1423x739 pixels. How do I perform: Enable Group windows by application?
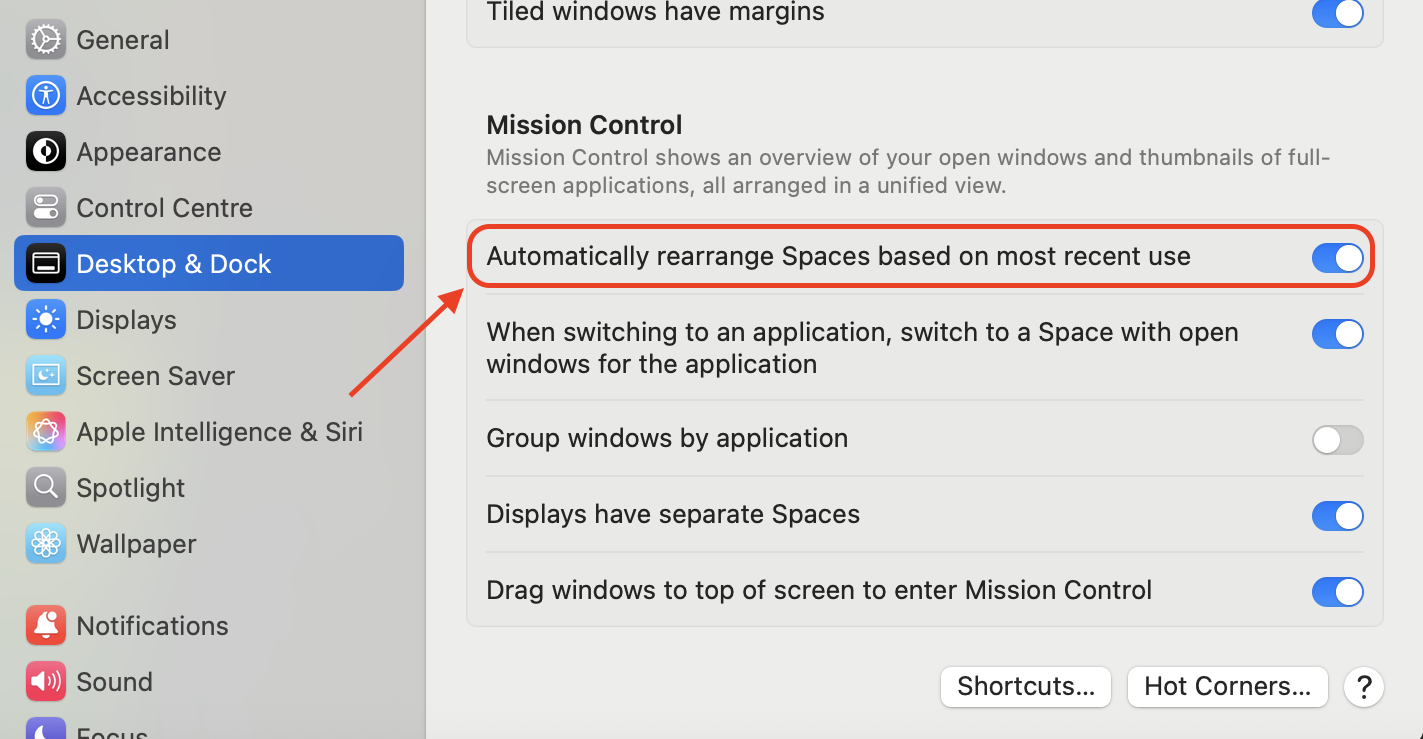click(1338, 440)
